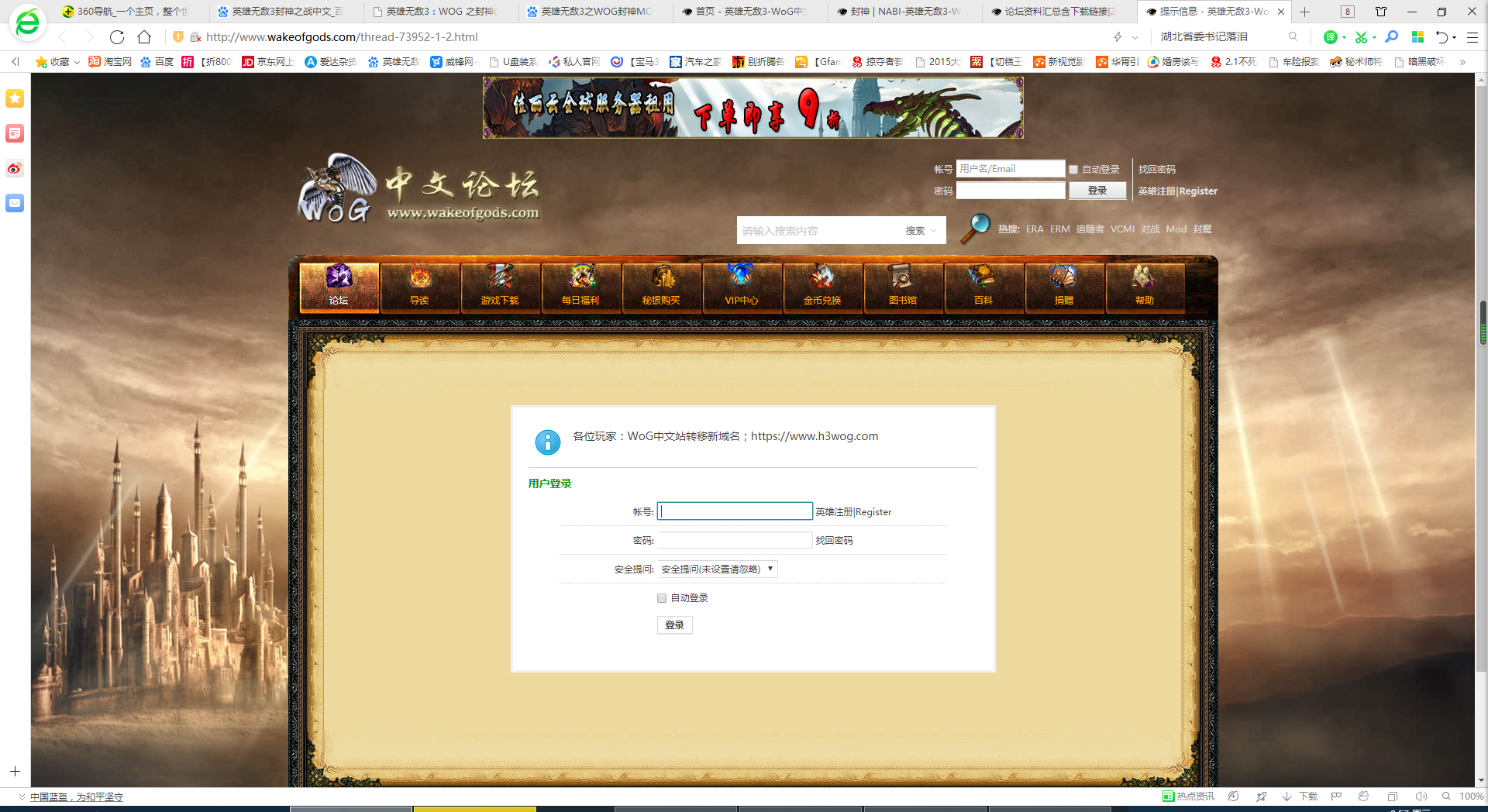1488x812 pixels.
Task: Open the Weibo sidebar icon
Action: [15, 168]
